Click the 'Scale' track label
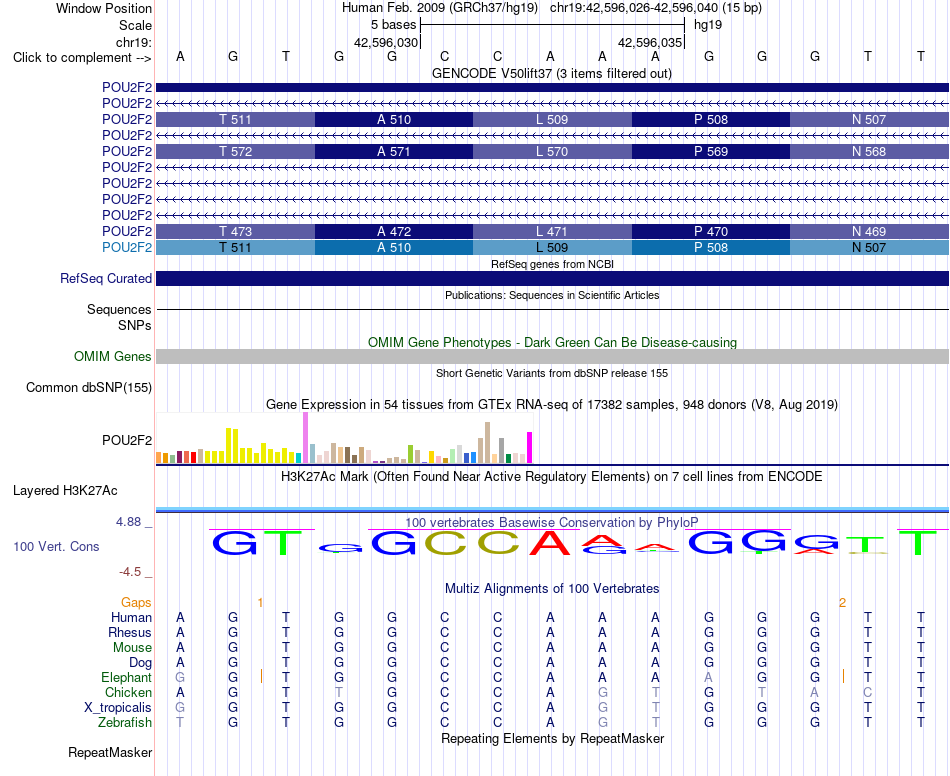The image size is (950, 776). click(135, 25)
